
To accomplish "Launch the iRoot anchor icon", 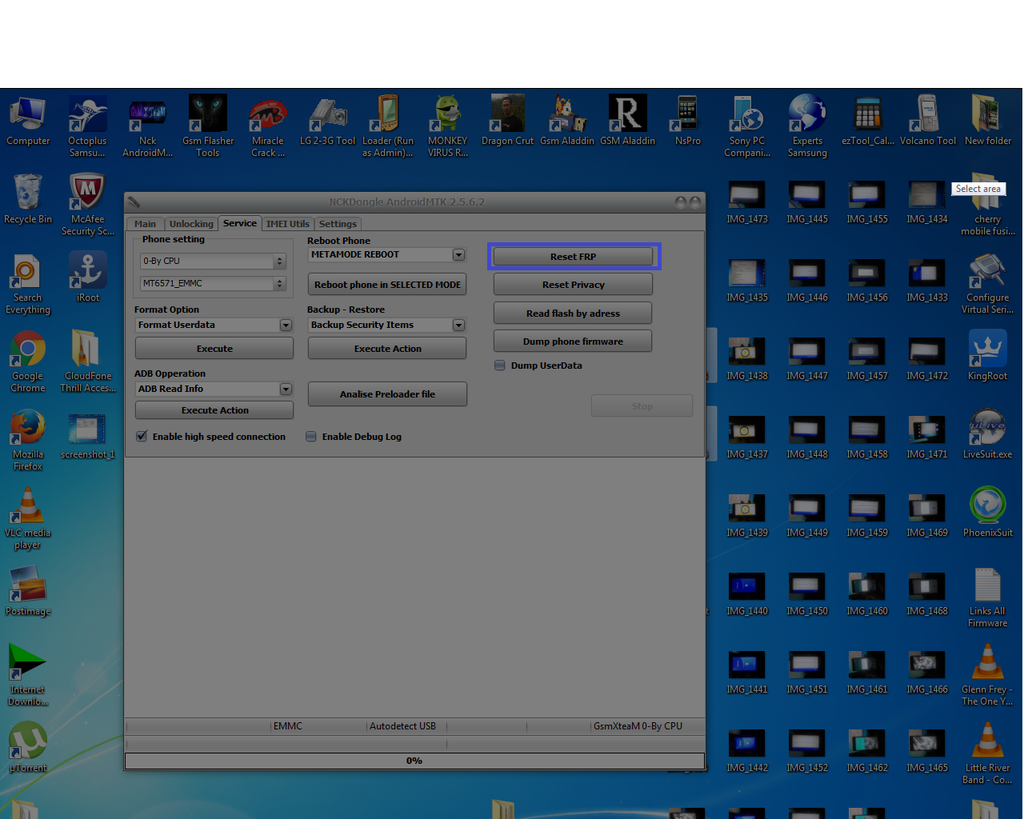I will (x=87, y=272).
